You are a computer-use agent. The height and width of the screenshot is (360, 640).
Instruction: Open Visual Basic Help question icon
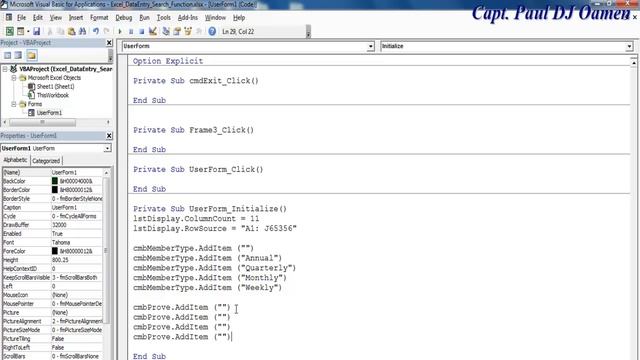point(212,31)
